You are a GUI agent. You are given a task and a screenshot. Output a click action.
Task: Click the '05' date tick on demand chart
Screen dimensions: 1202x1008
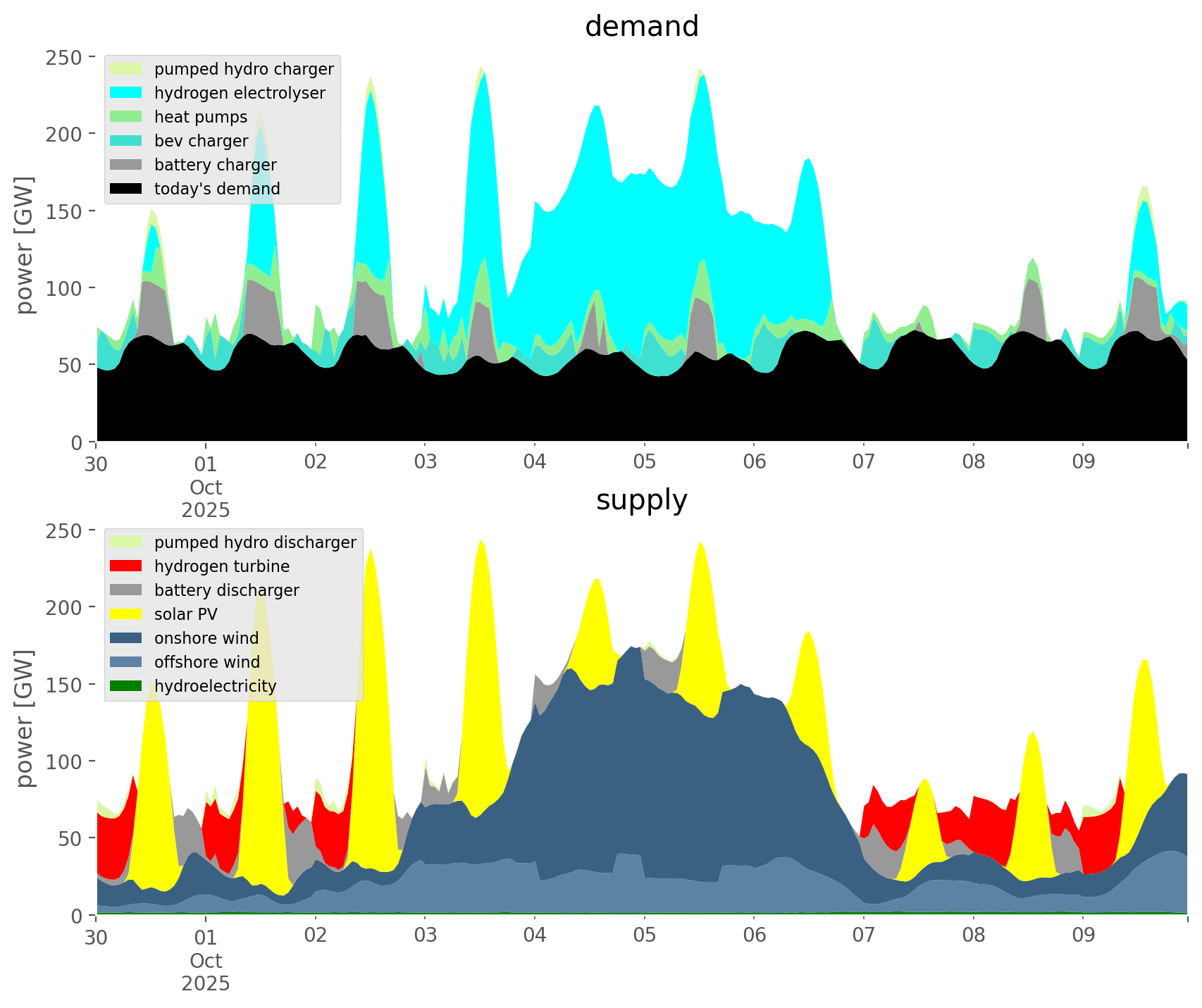tap(644, 463)
